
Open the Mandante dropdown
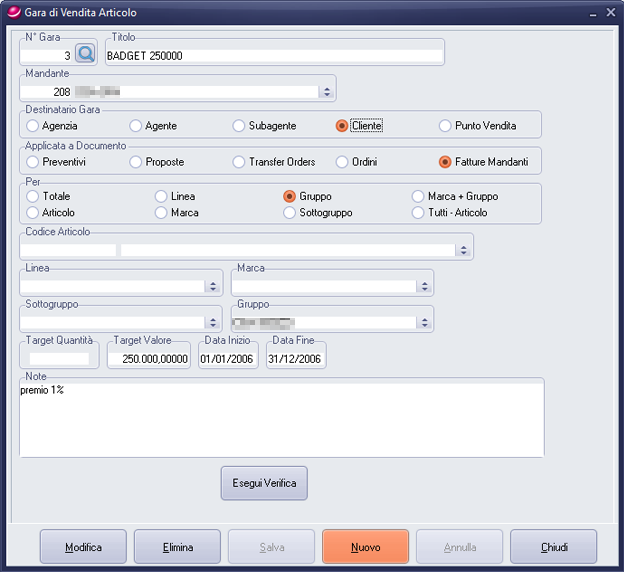pos(326,92)
